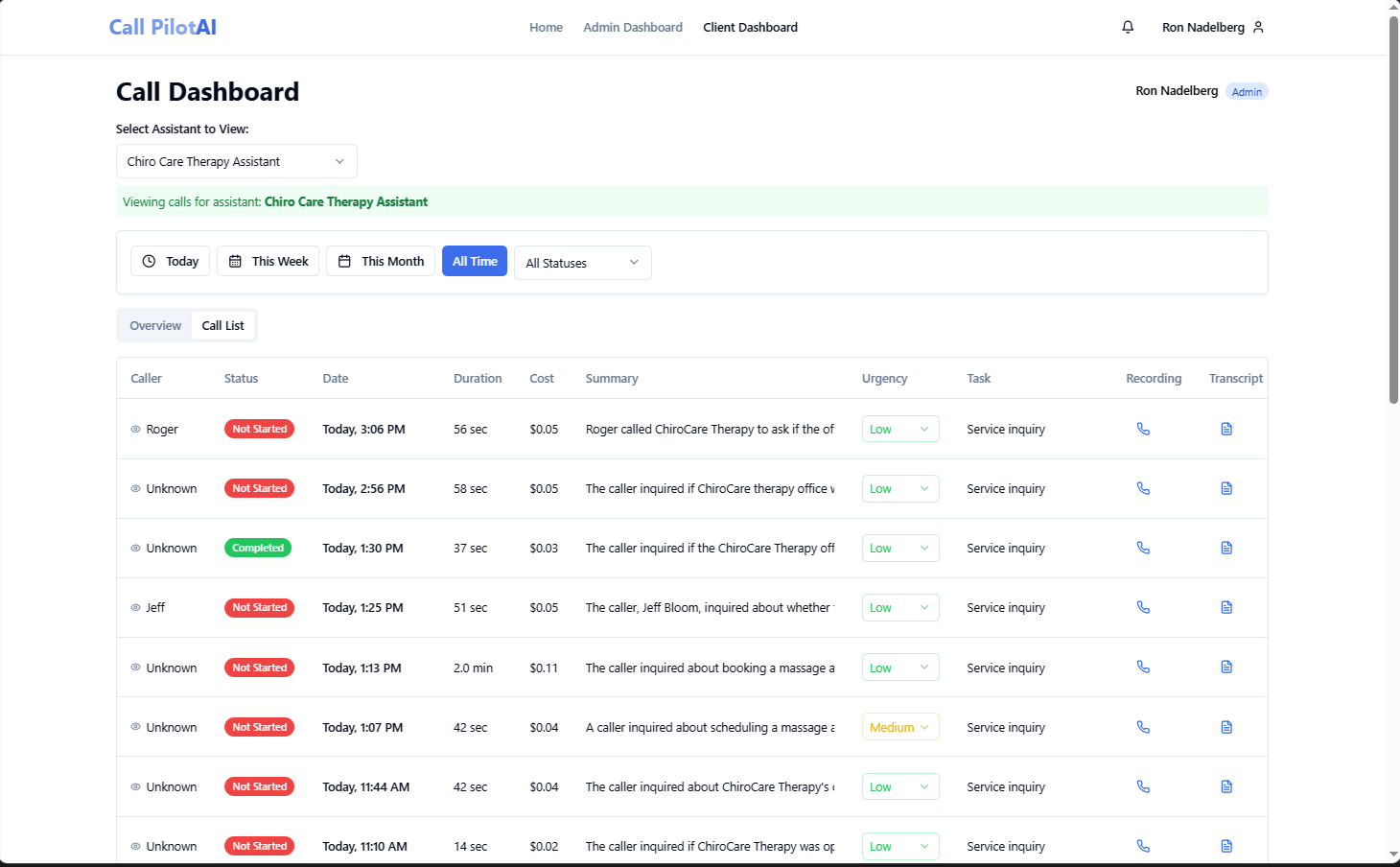The width and height of the screenshot is (1400, 867).
Task: Open the notifications bell icon
Action: [1128, 27]
